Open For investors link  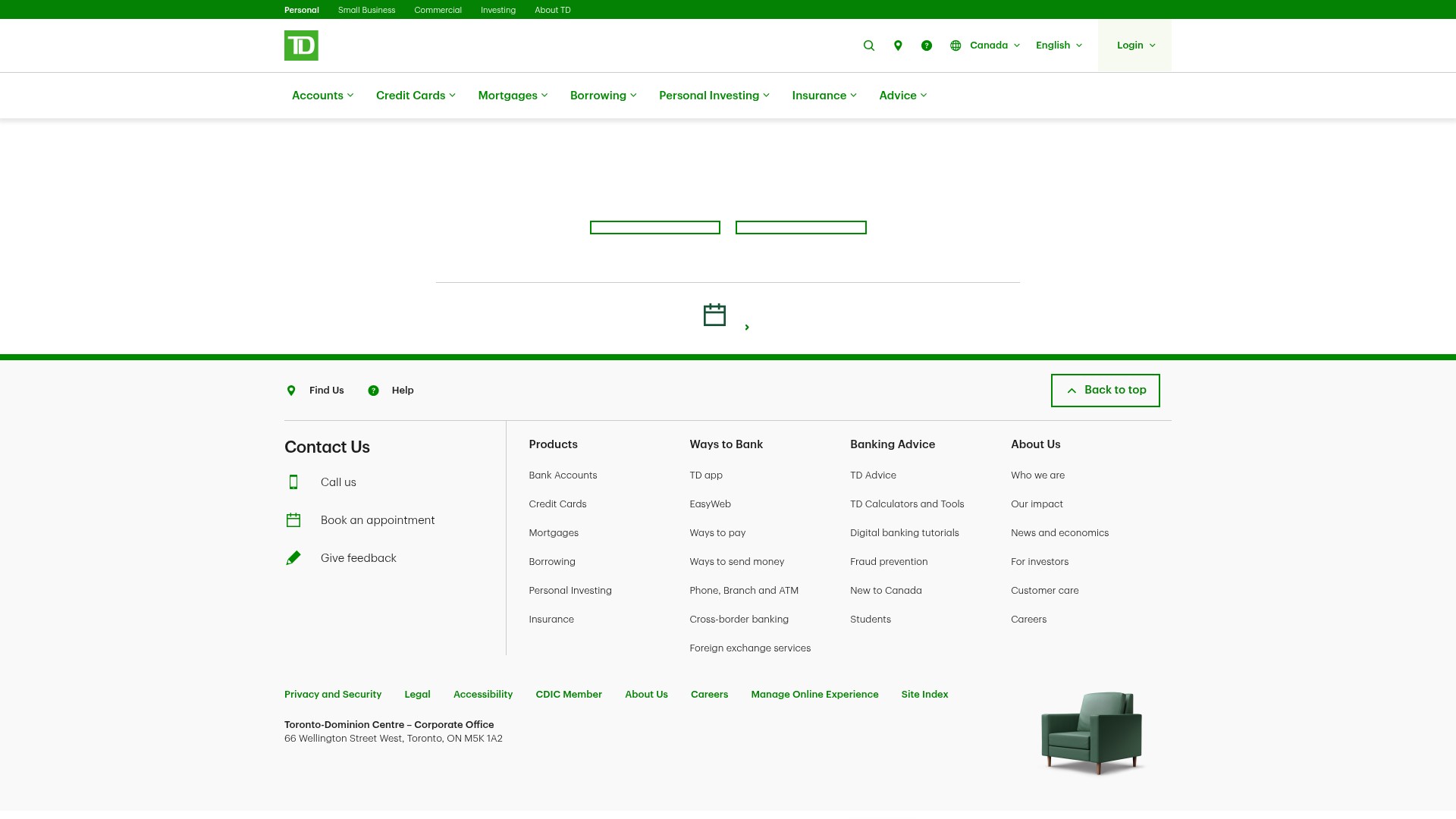[1040, 562]
